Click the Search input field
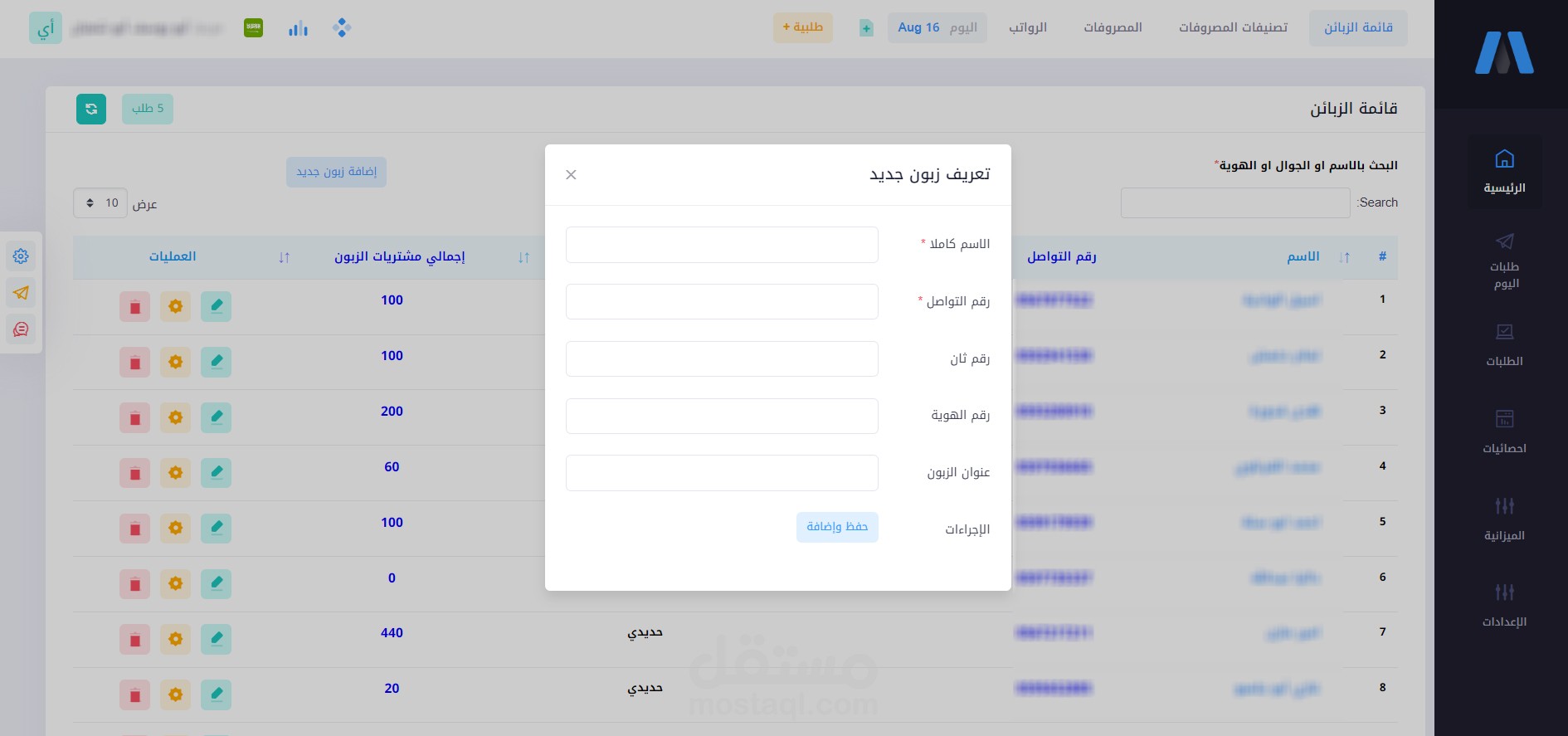Screen dimensions: 1568x736 coord(1235,203)
